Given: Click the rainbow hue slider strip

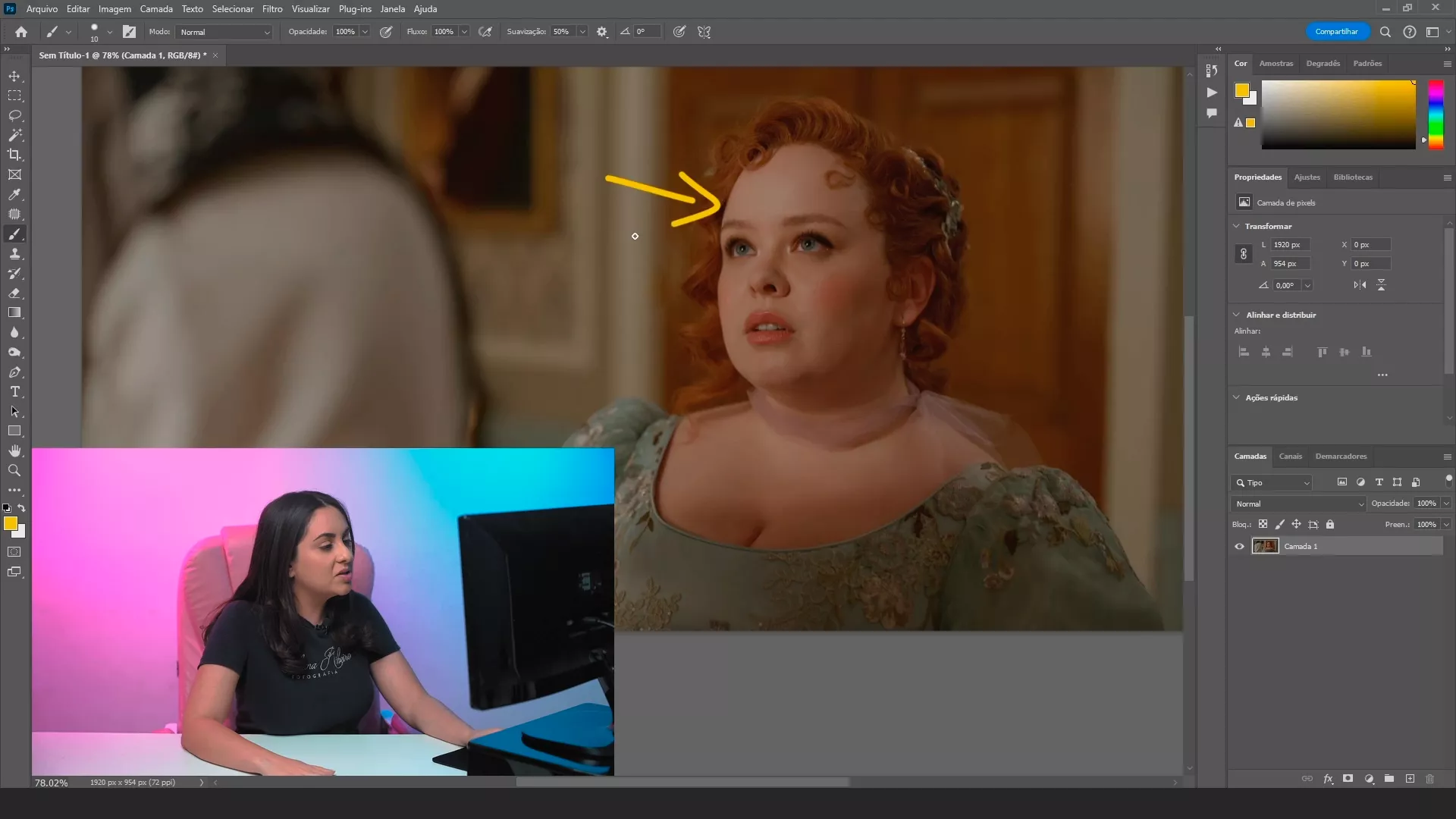Looking at the screenshot, I should [1436, 114].
